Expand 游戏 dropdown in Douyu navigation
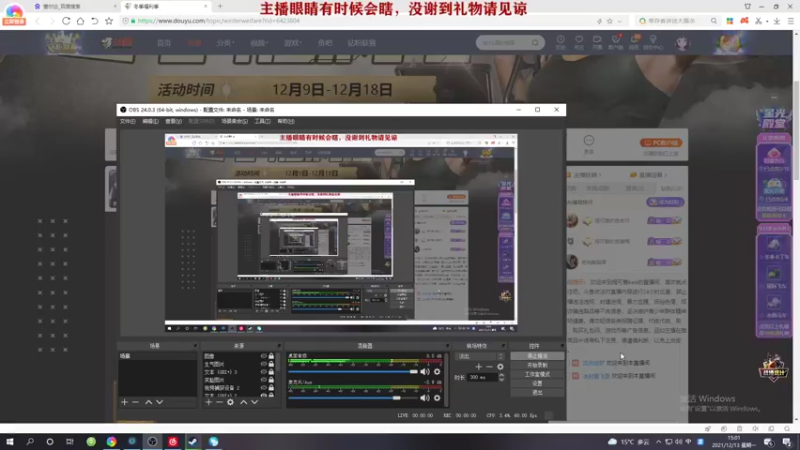Image resolution: width=800 pixels, height=450 pixels. [293, 43]
